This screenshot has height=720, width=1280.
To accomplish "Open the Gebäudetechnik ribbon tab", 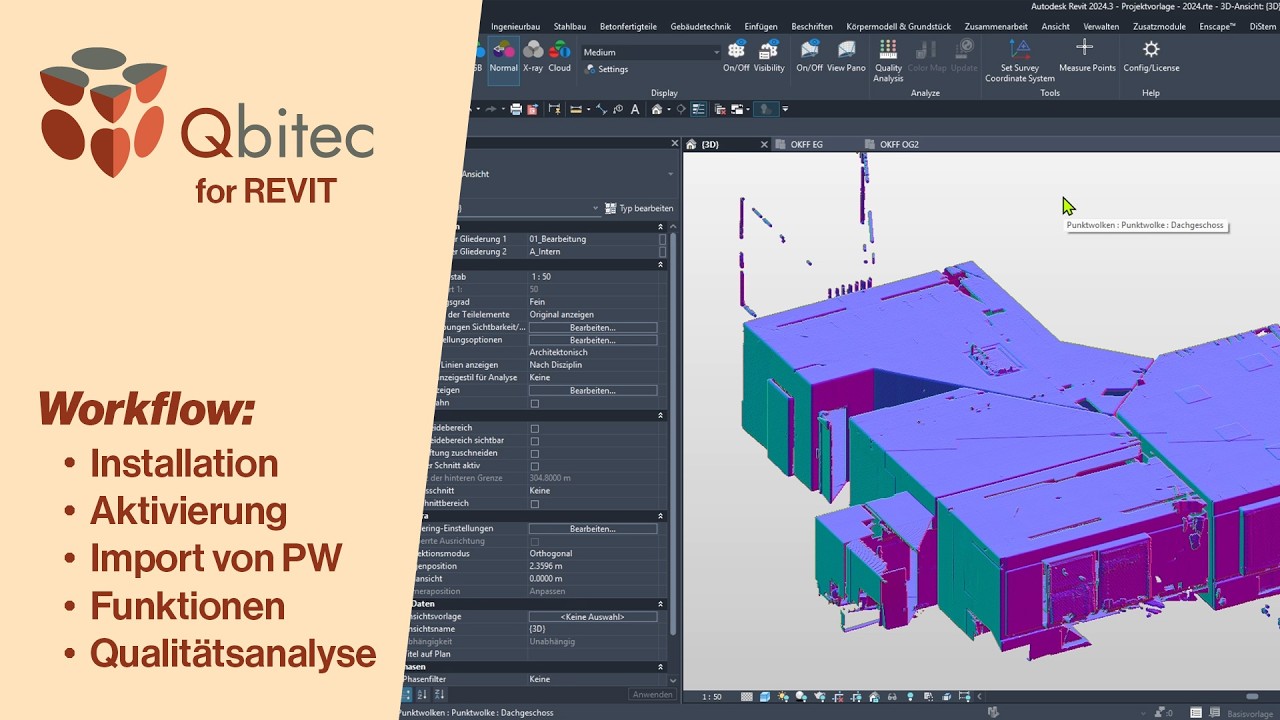I will [x=700, y=26].
